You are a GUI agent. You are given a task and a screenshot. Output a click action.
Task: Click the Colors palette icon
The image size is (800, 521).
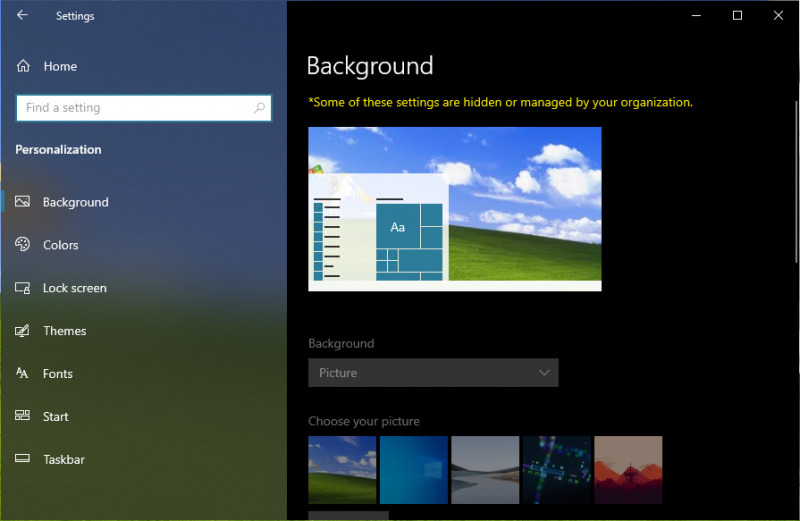tap(22, 244)
